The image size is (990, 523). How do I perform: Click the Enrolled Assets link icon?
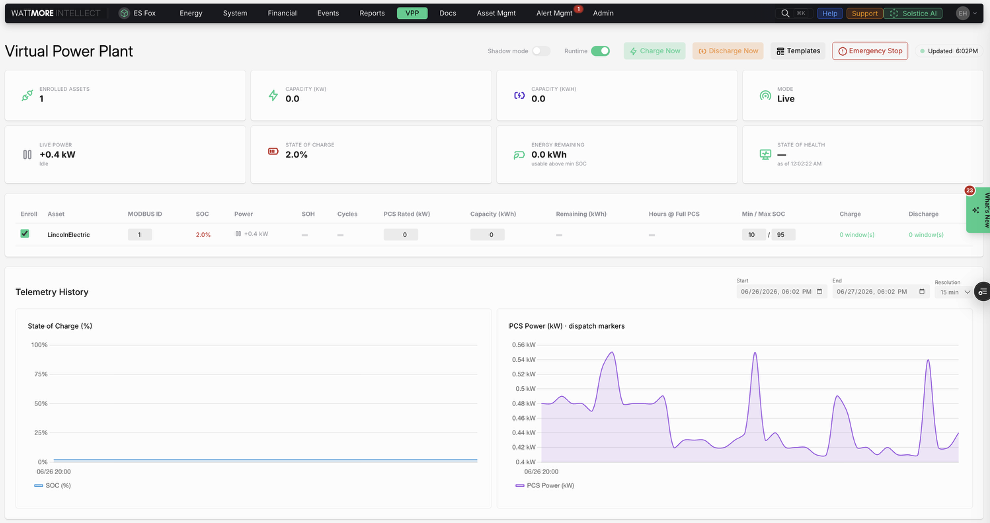27,95
